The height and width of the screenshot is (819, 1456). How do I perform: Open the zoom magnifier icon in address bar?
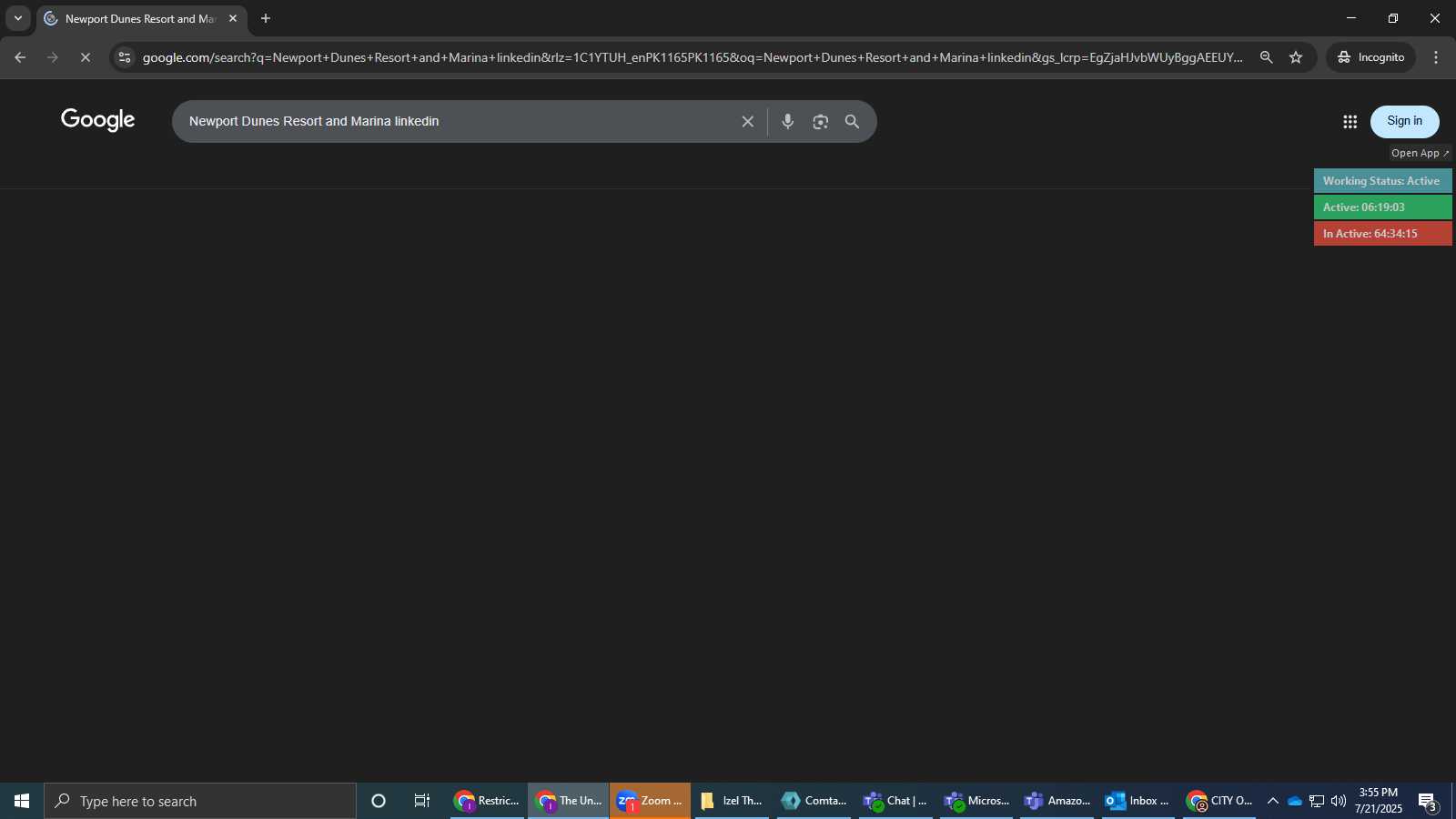click(x=1266, y=57)
